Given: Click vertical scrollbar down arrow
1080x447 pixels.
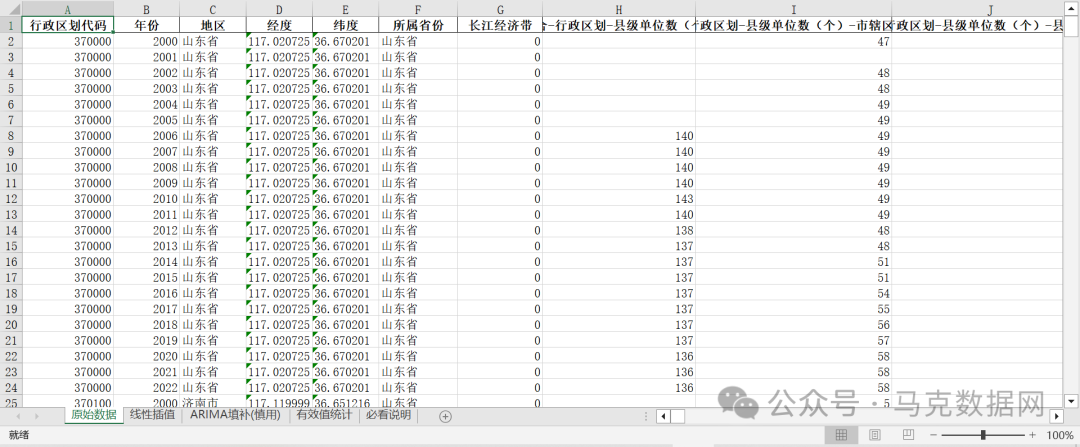Looking at the screenshot, I should pyautogui.click(x=1071, y=400).
